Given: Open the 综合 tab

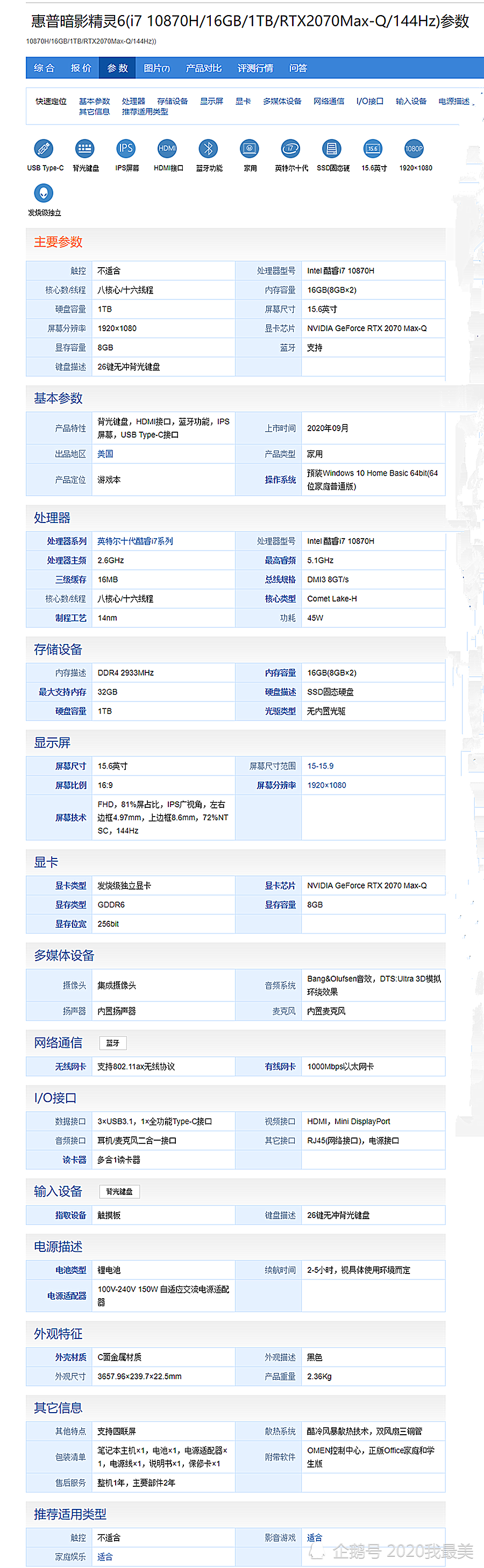Looking at the screenshot, I should pos(44,68).
